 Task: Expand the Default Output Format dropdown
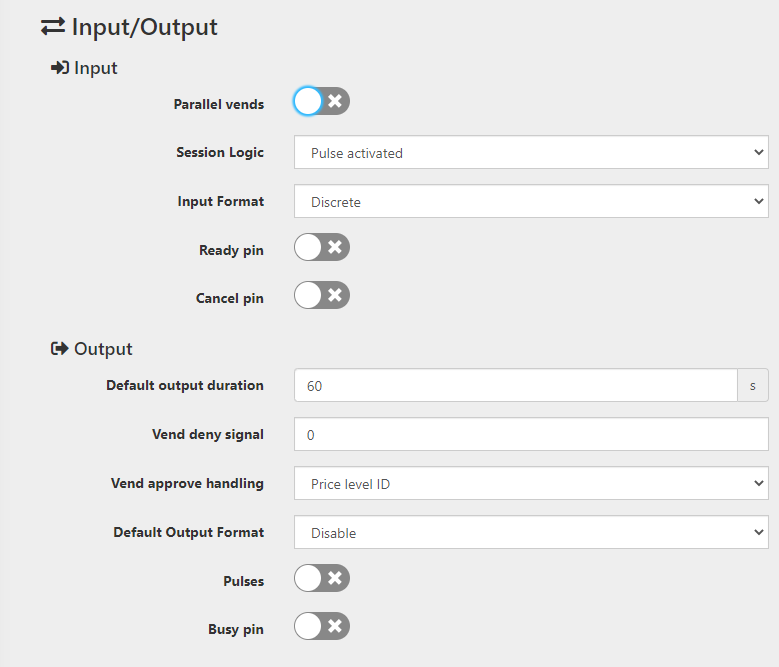click(x=531, y=532)
